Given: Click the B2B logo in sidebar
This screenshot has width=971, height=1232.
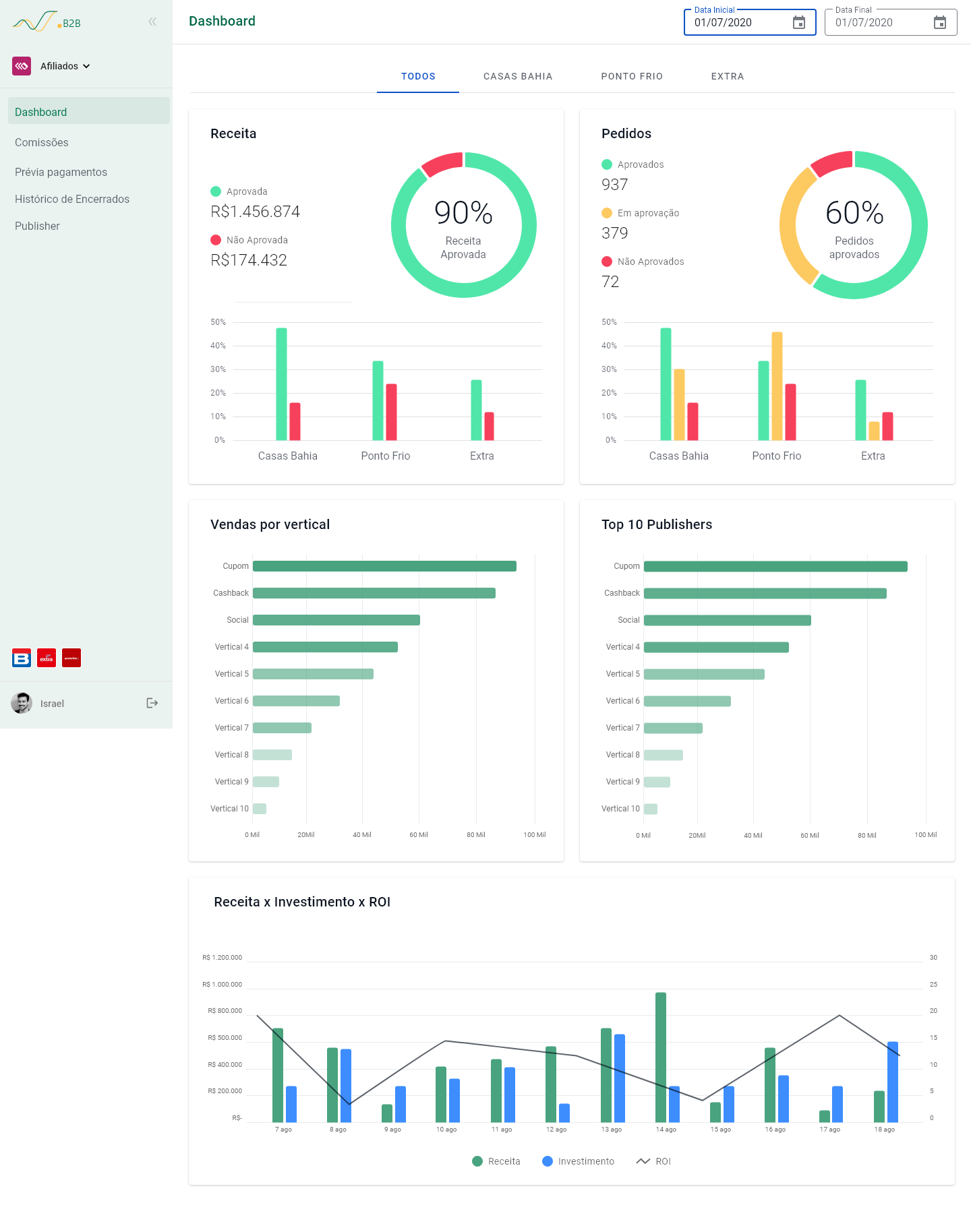Looking at the screenshot, I should (47, 22).
